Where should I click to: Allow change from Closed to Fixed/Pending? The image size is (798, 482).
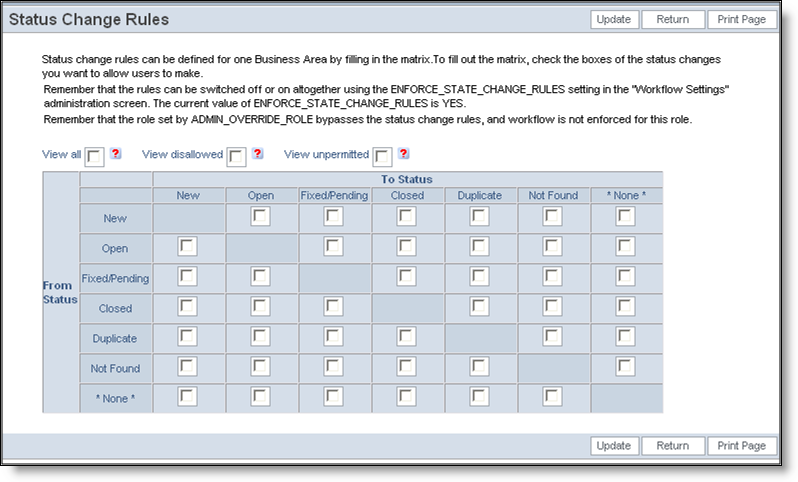pyautogui.click(x=333, y=306)
